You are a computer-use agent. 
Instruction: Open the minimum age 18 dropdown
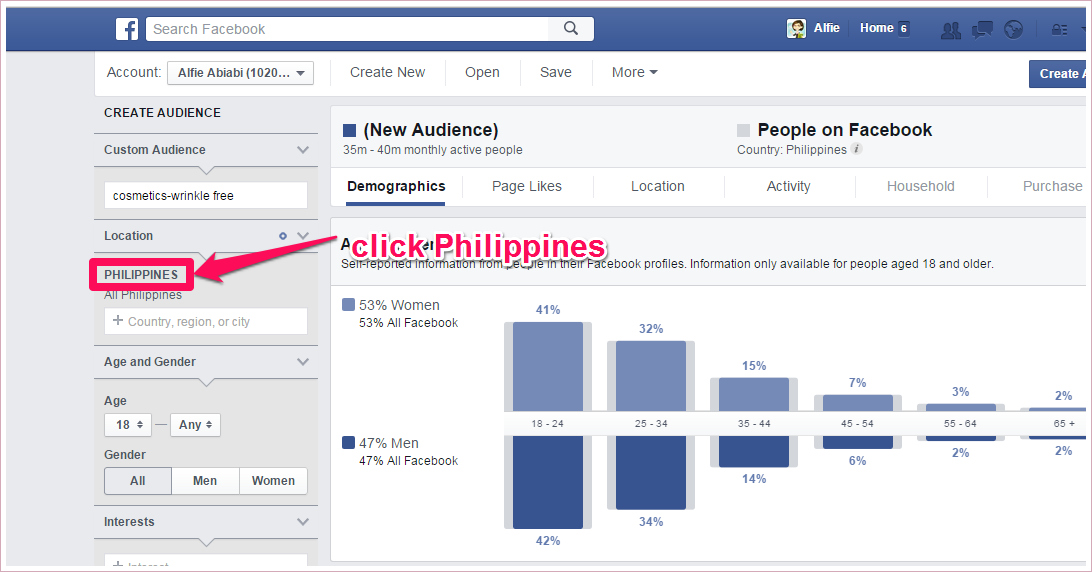point(129,425)
